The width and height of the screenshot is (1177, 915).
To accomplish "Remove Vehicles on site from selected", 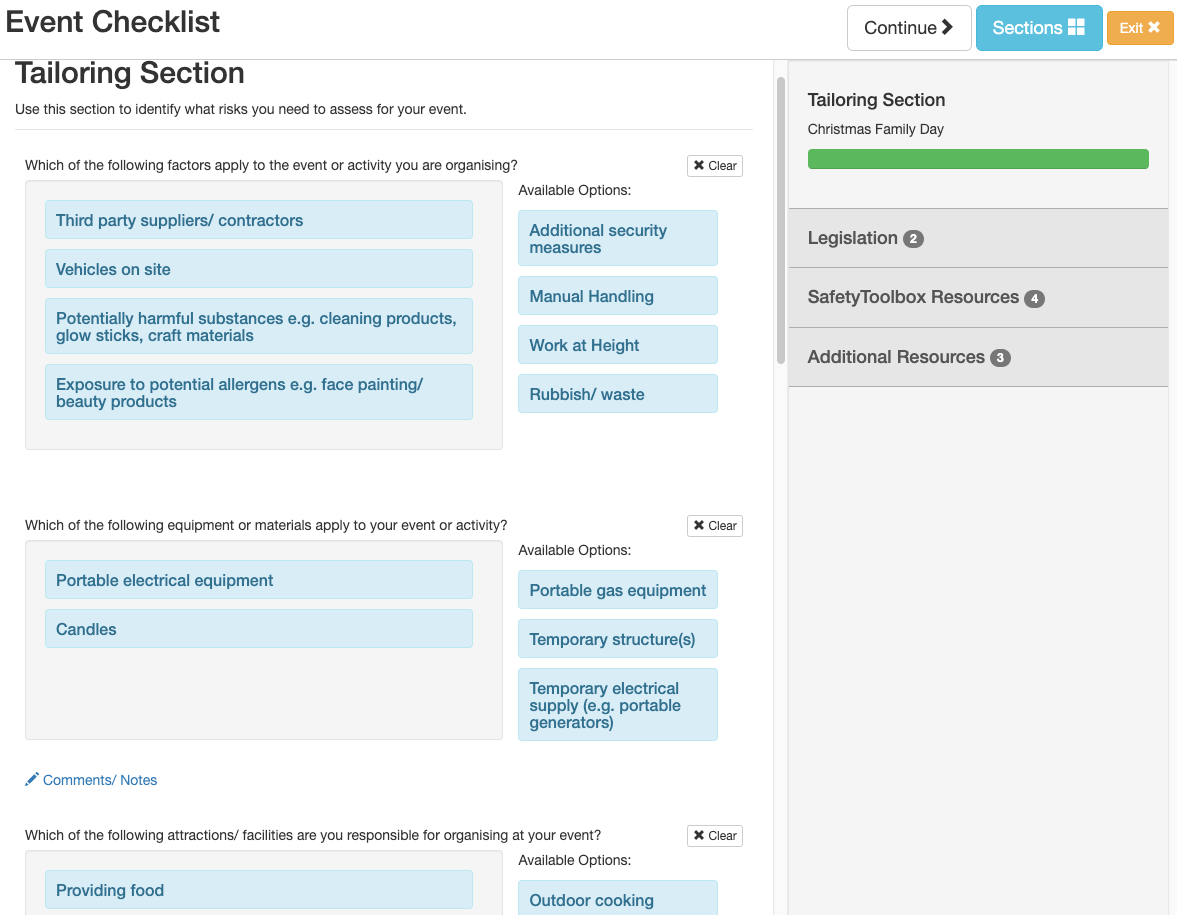I will (258, 269).
